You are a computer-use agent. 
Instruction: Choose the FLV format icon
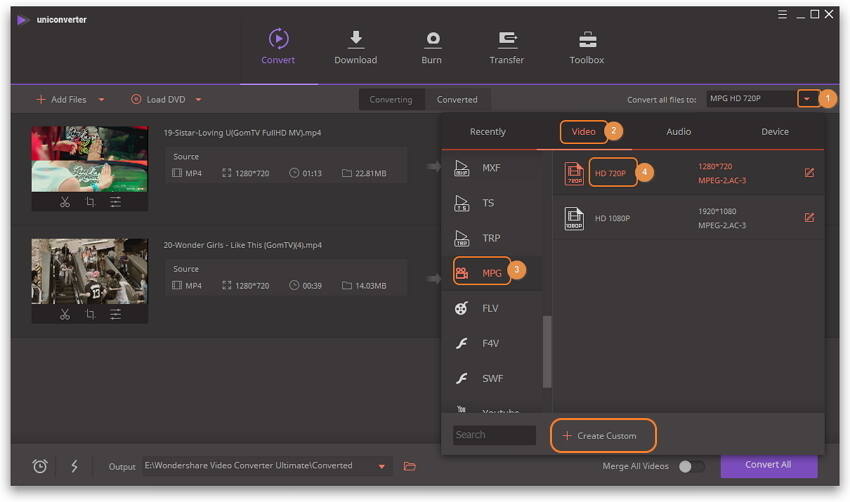[x=461, y=308]
